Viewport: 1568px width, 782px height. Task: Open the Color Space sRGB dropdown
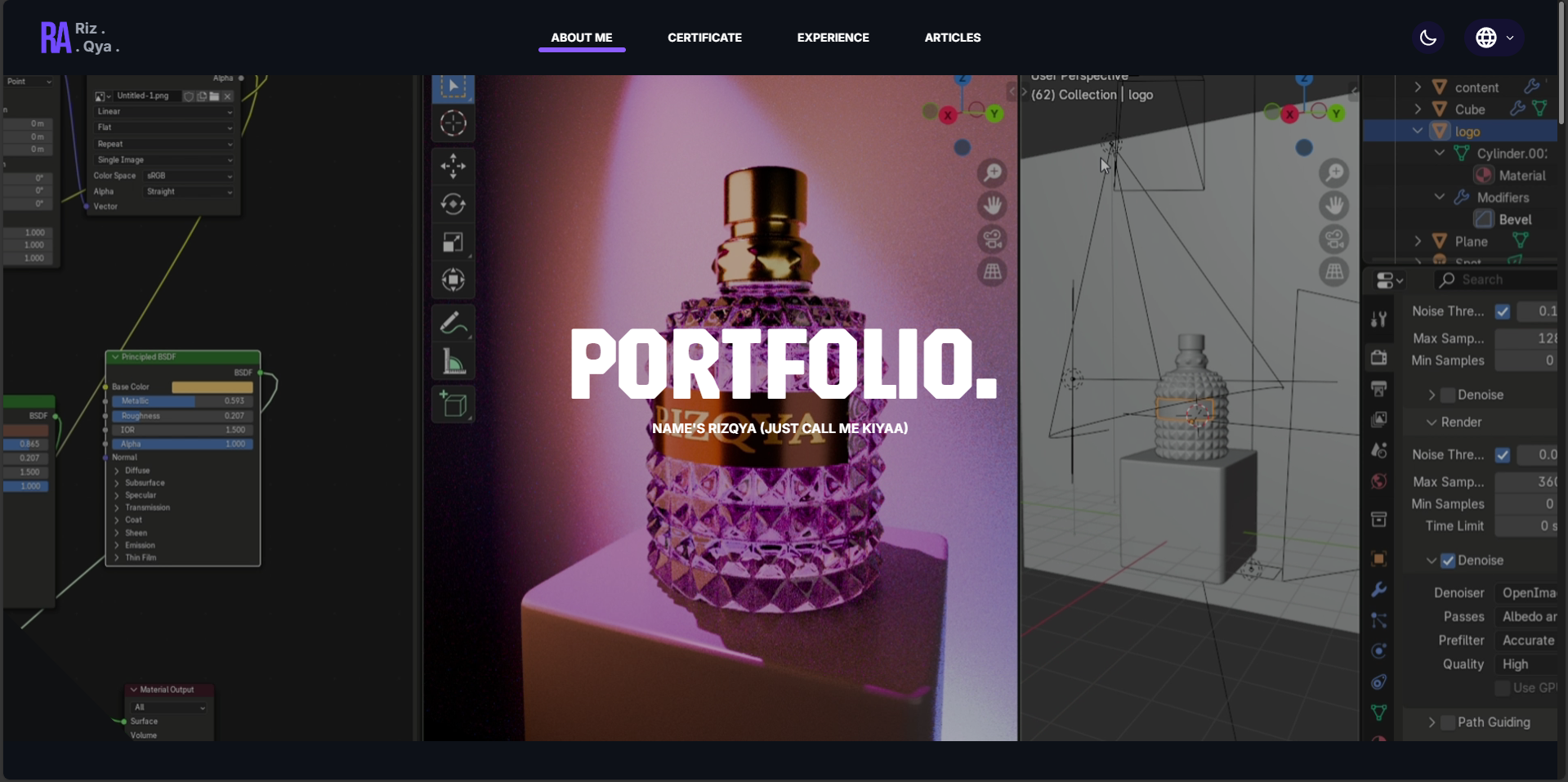pyautogui.click(x=188, y=175)
